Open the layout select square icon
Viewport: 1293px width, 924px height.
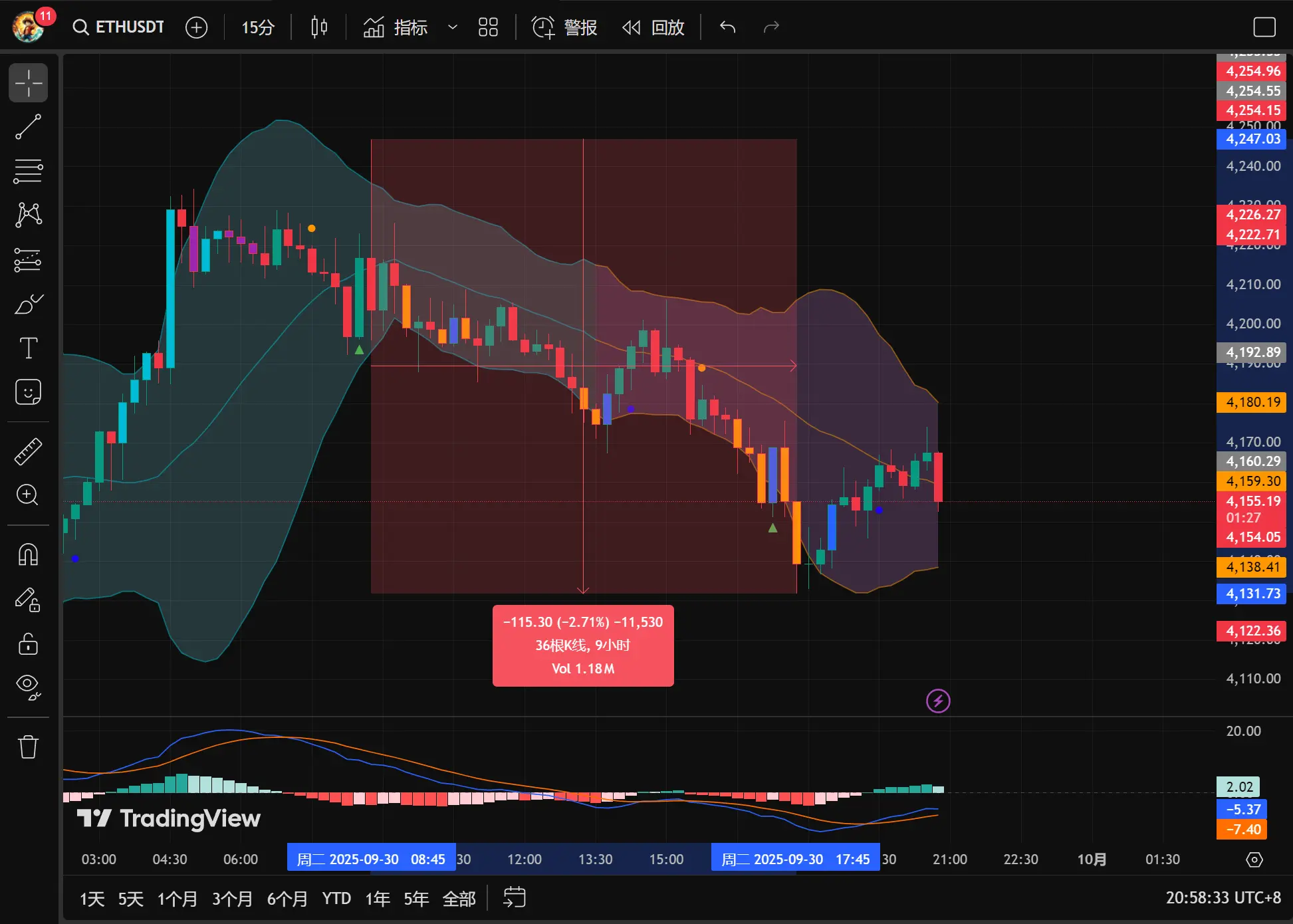[1264, 27]
